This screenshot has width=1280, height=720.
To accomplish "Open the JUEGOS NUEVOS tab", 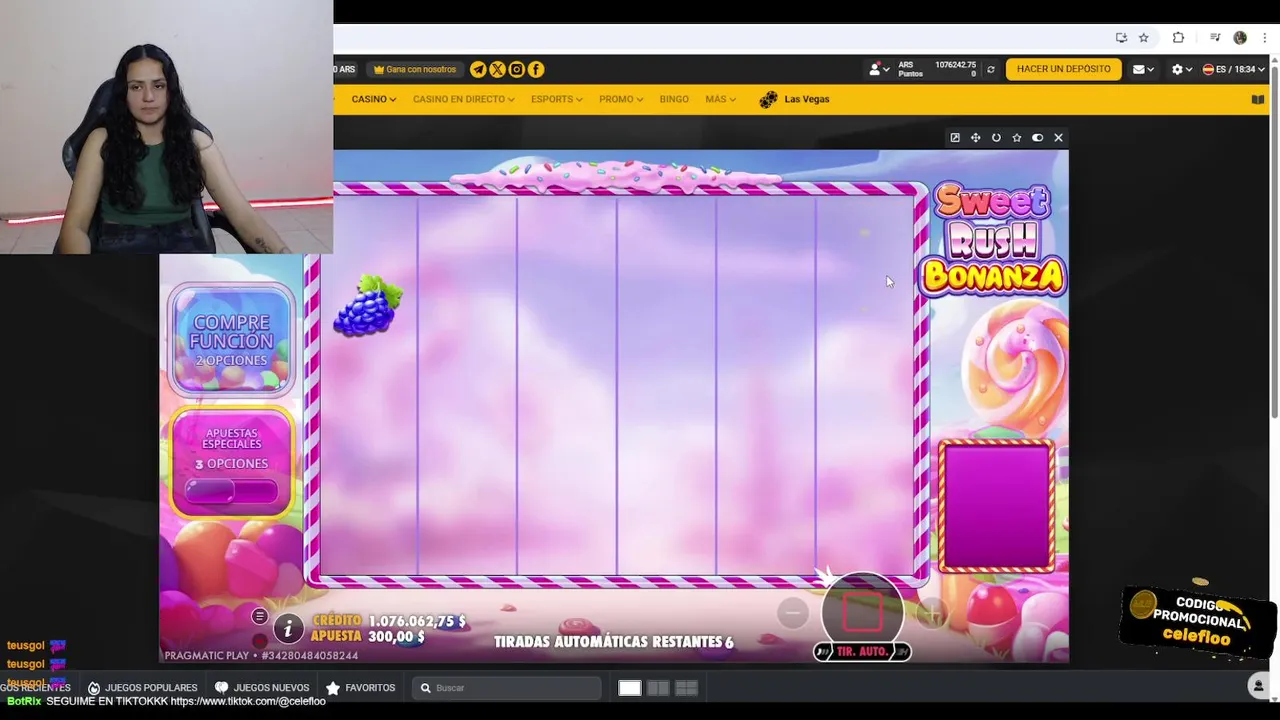I will pyautogui.click(x=262, y=688).
